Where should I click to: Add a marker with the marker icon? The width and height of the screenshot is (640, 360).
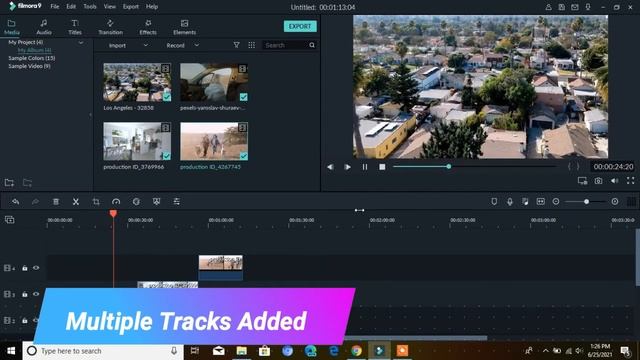494,202
